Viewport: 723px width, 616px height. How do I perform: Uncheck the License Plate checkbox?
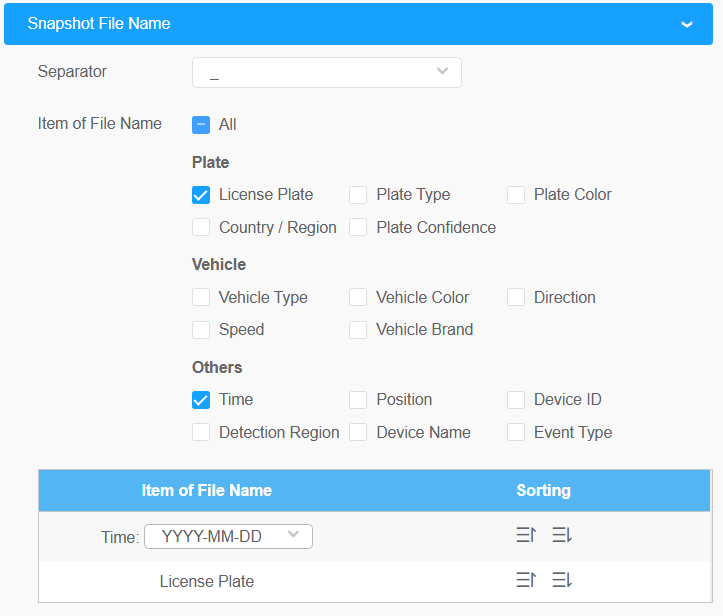pos(201,195)
